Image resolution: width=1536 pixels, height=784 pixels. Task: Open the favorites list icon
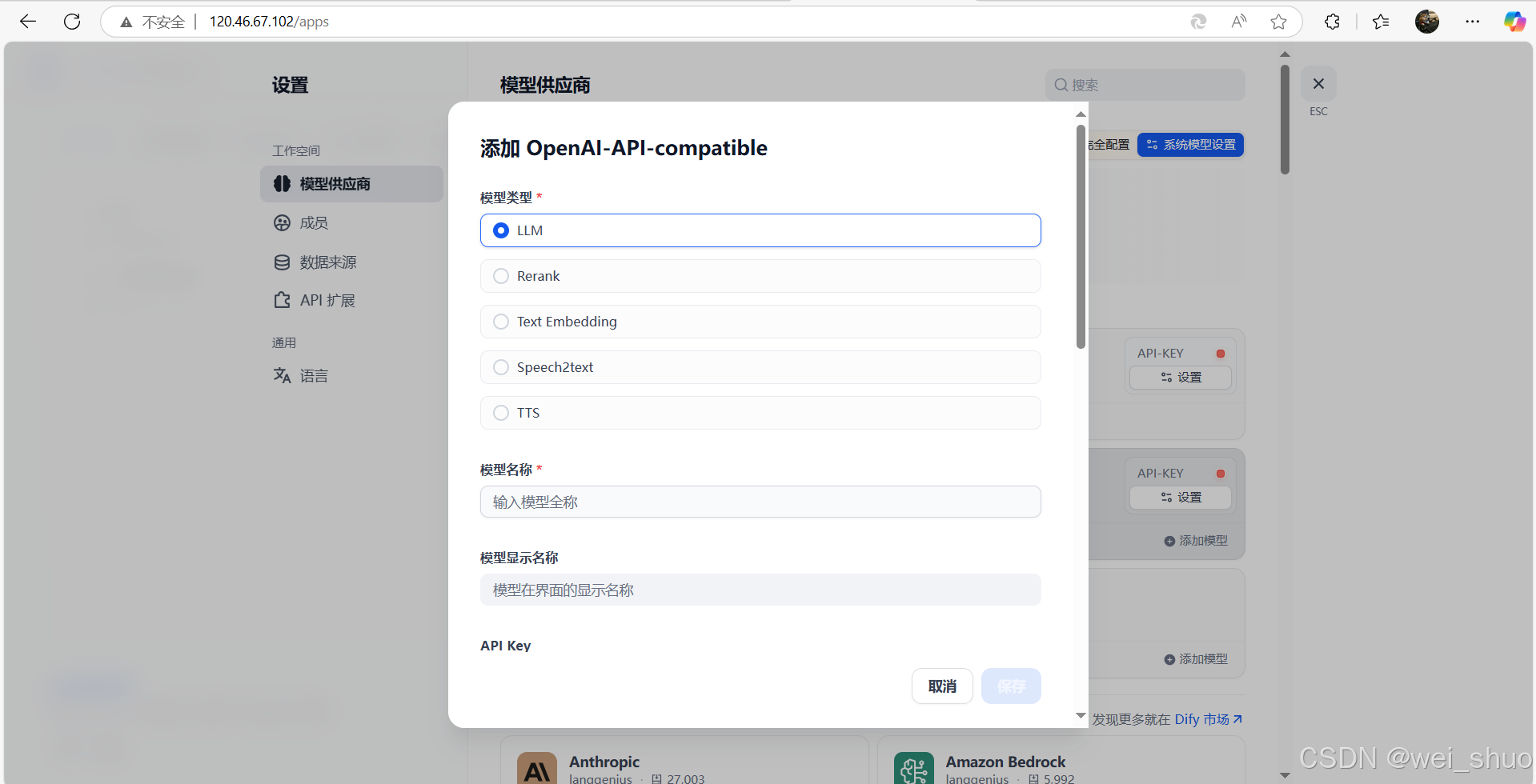point(1381,22)
